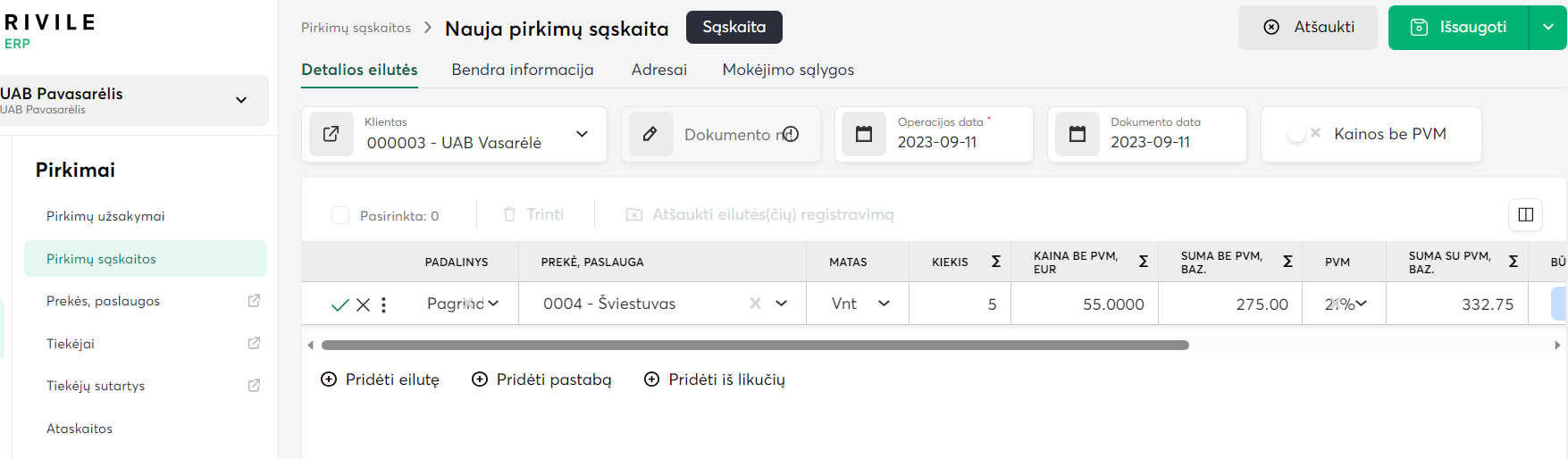Open the Matas Vnt unit dropdown
The height and width of the screenshot is (459, 1568).
pyautogui.click(x=884, y=304)
